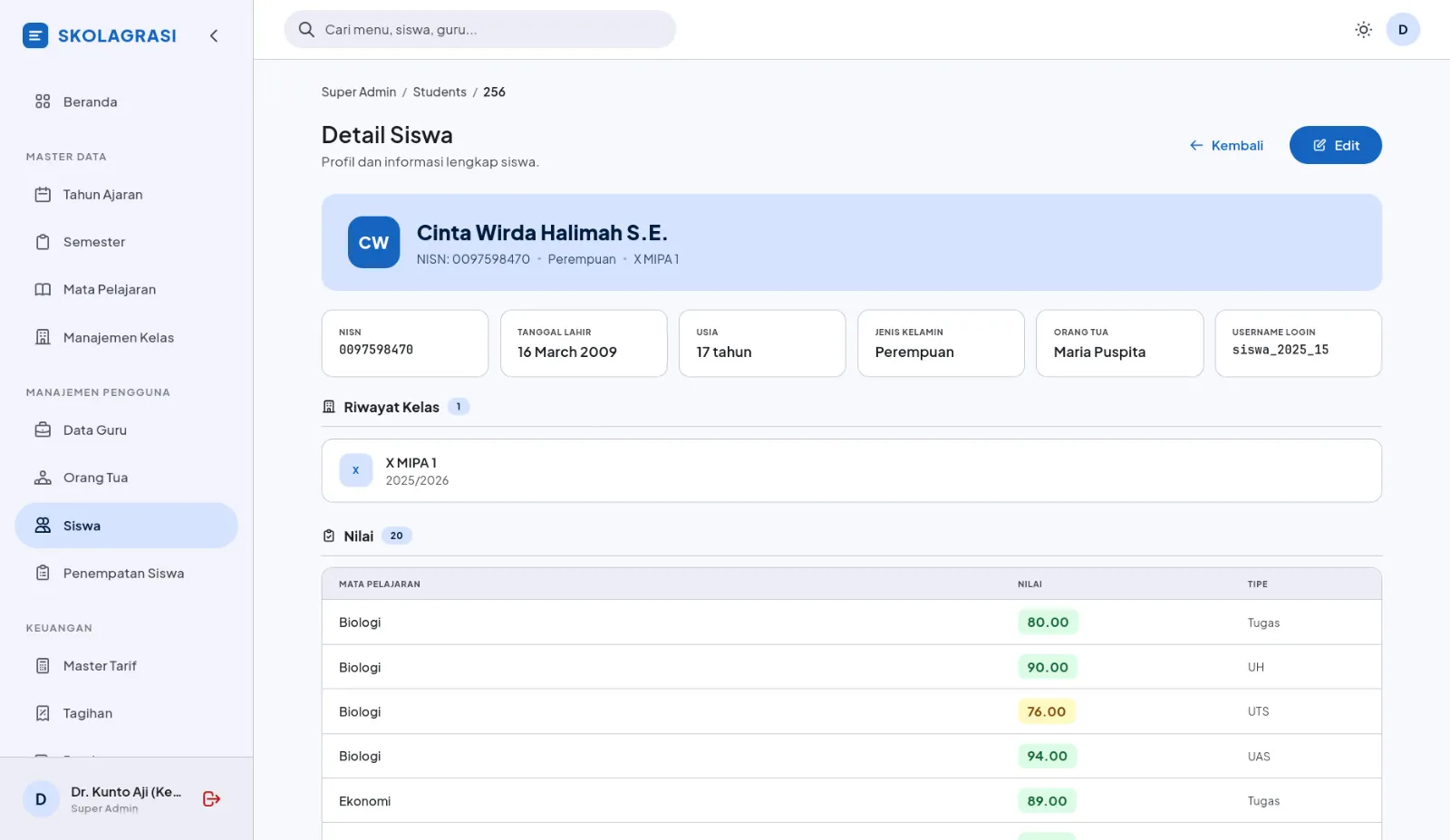Click student name Cinta Wirda Halimah S.E.
This screenshot has height=840, width=1450.
point(542,233)
